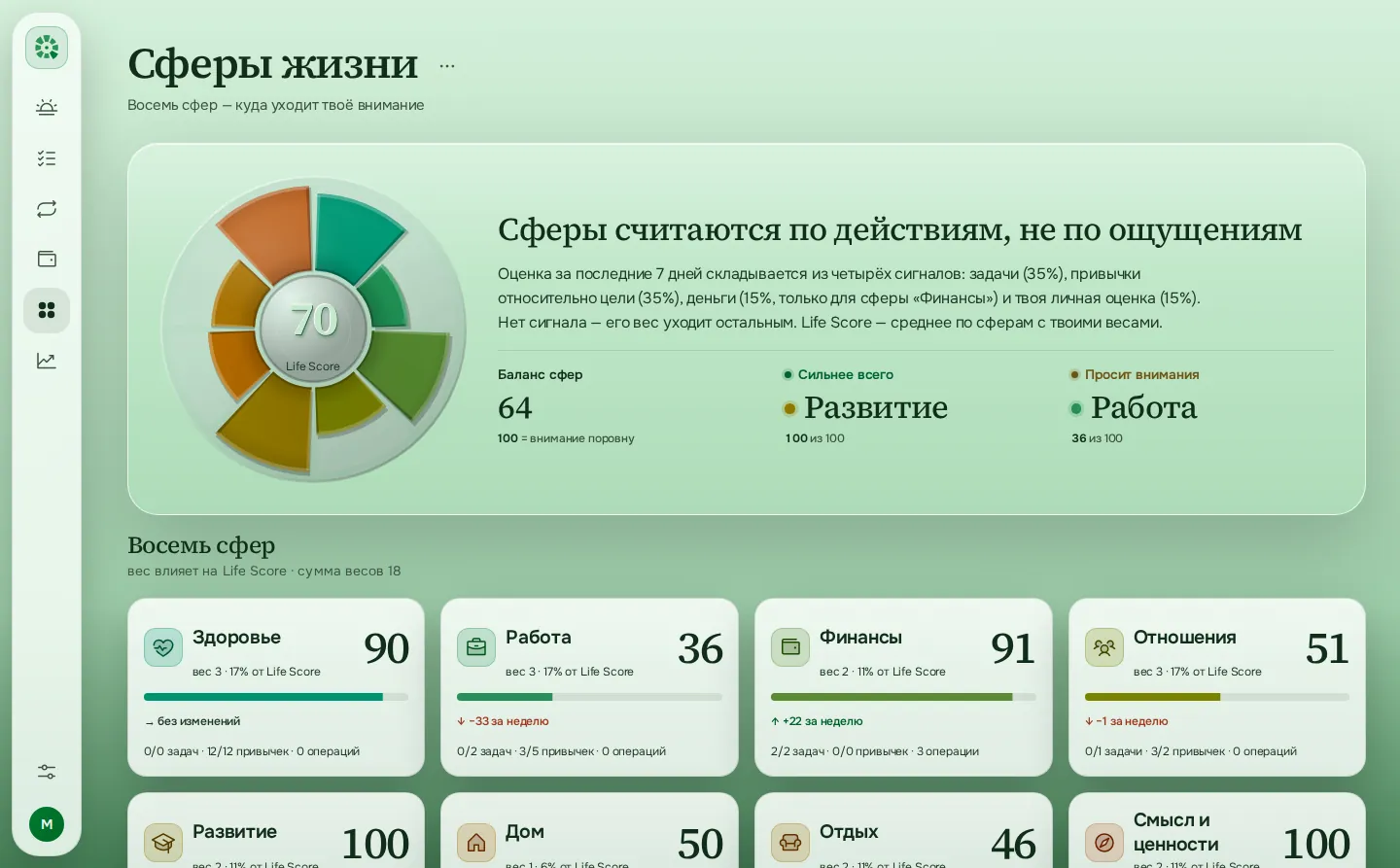
Task: Click the briefcase icon on the Работа card
Action: pyautogui.click(x=476, y=647)
